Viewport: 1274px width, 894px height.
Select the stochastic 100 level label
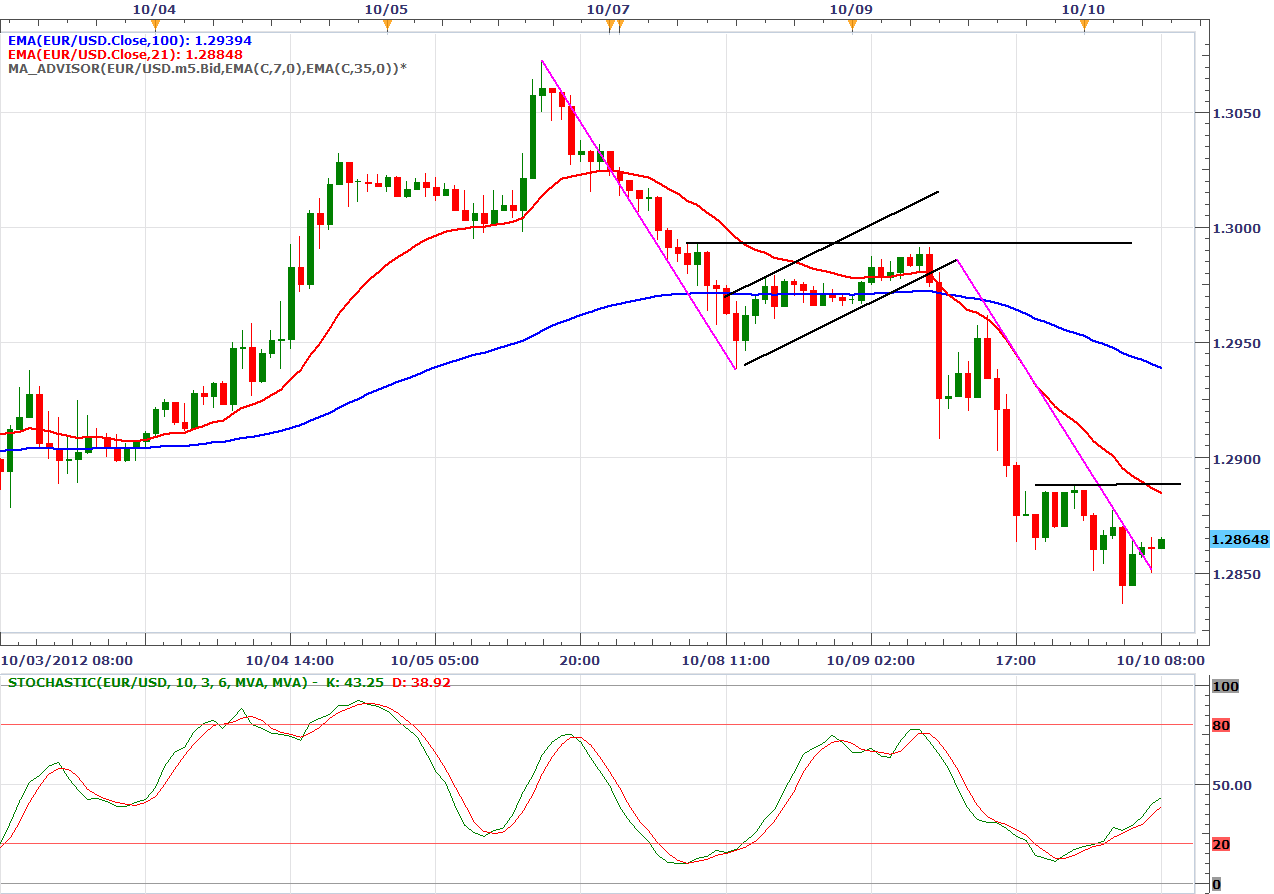pos(1222,686)
